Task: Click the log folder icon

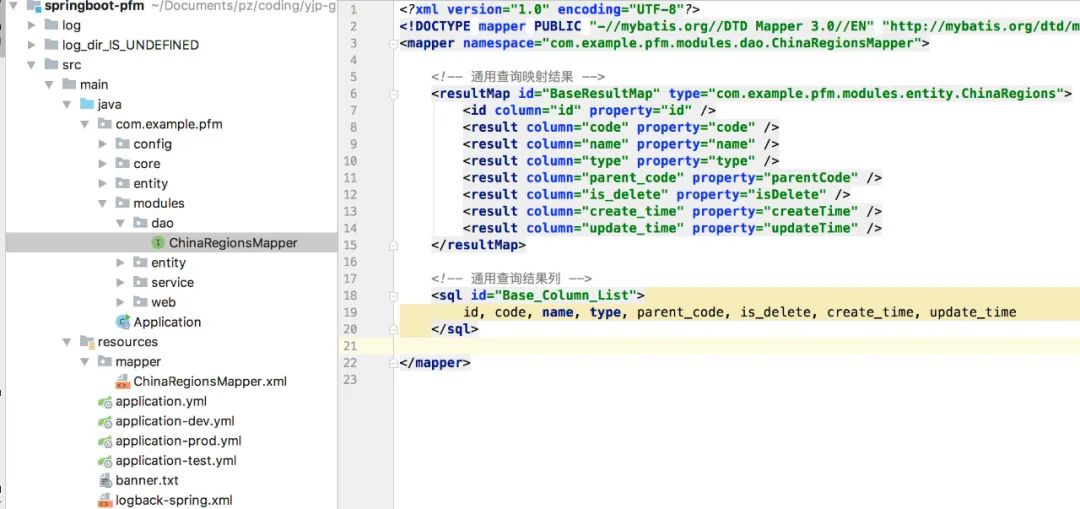Action: click(x=51, y=25)
